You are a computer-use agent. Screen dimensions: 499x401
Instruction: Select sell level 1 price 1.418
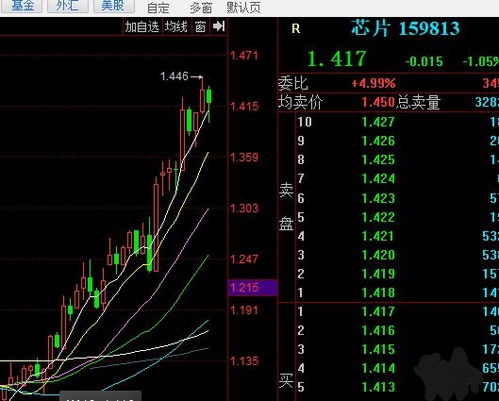point(378,293)
